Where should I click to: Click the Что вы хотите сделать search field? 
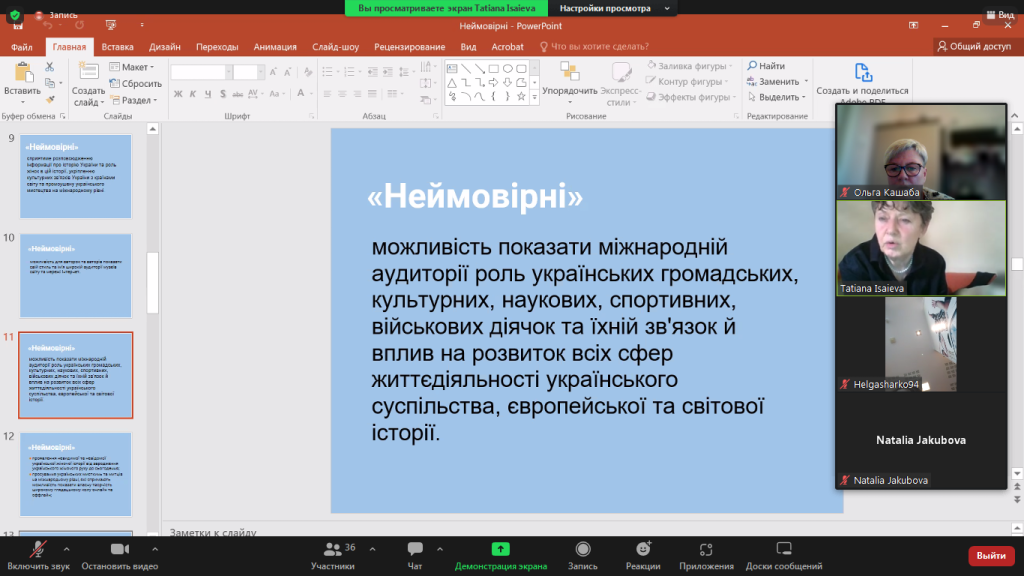point(594,47)
